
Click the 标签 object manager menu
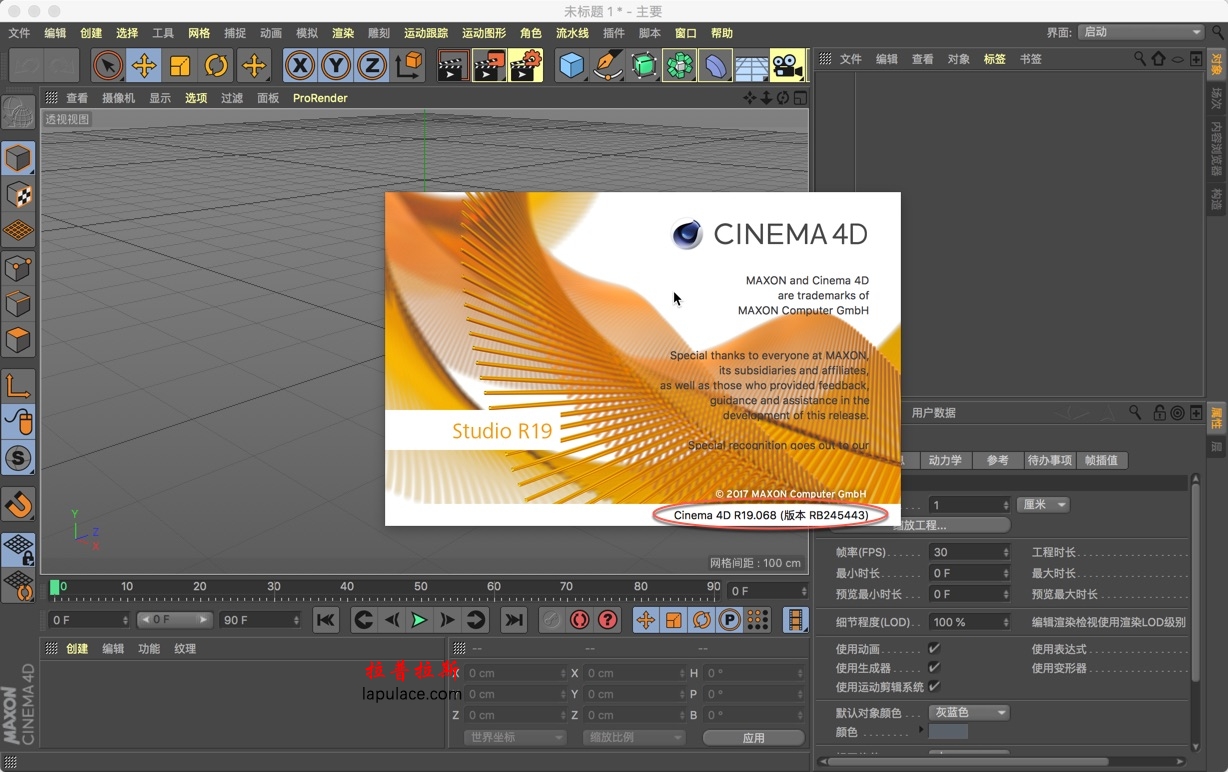click(x=994, y=59)
